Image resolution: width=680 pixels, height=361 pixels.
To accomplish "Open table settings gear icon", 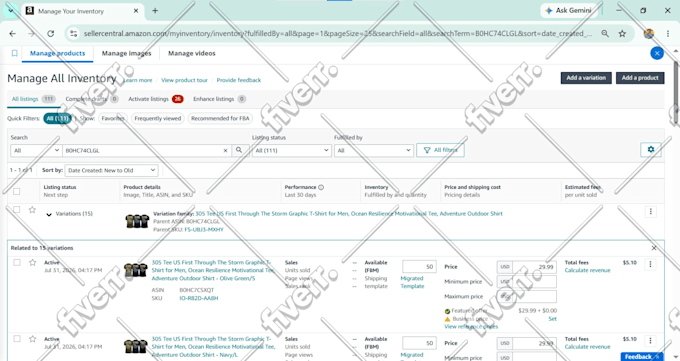I will click(x=651, y=150).
